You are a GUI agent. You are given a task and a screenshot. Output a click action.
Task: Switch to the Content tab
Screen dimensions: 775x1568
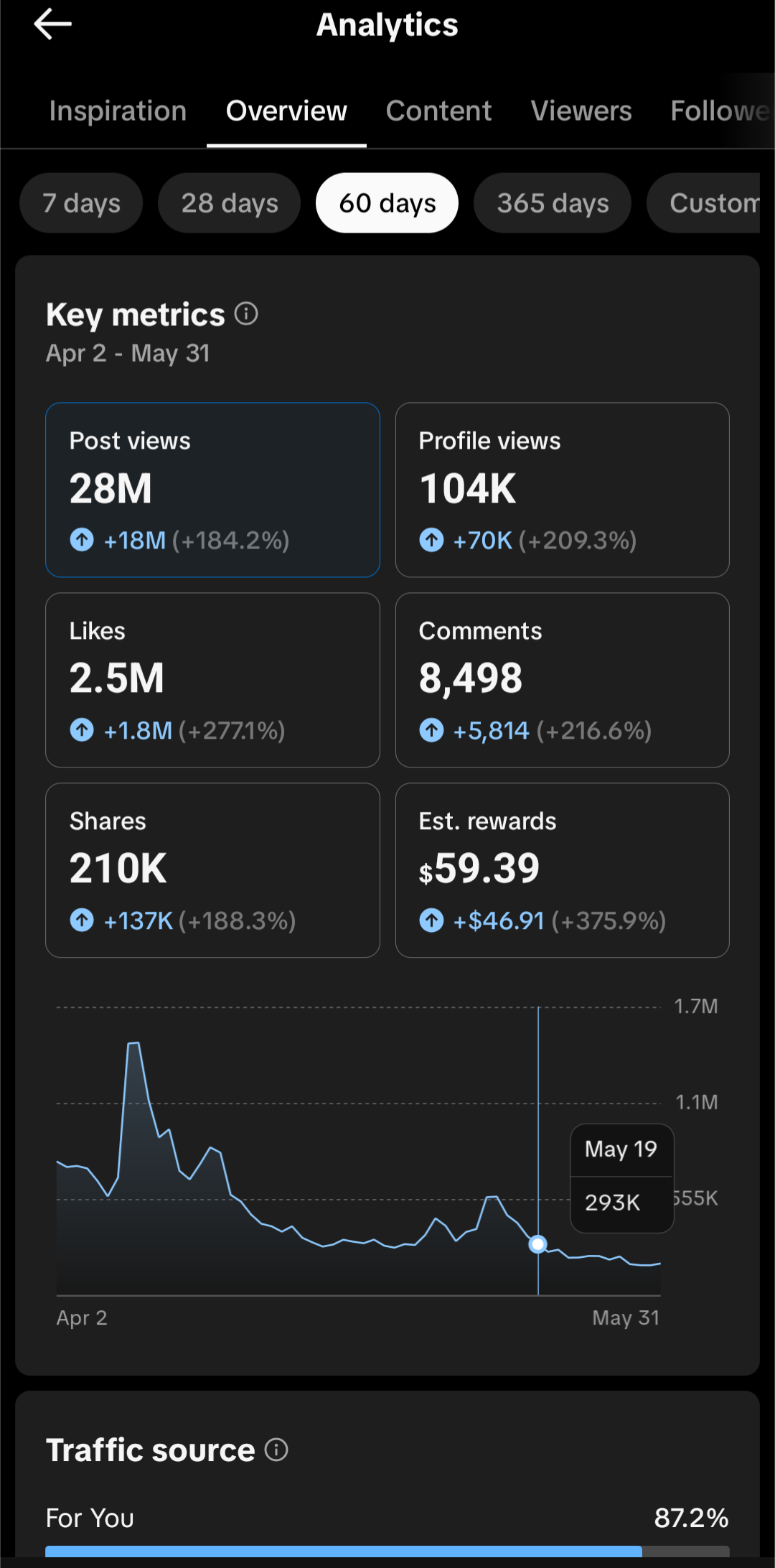[438, 111]
